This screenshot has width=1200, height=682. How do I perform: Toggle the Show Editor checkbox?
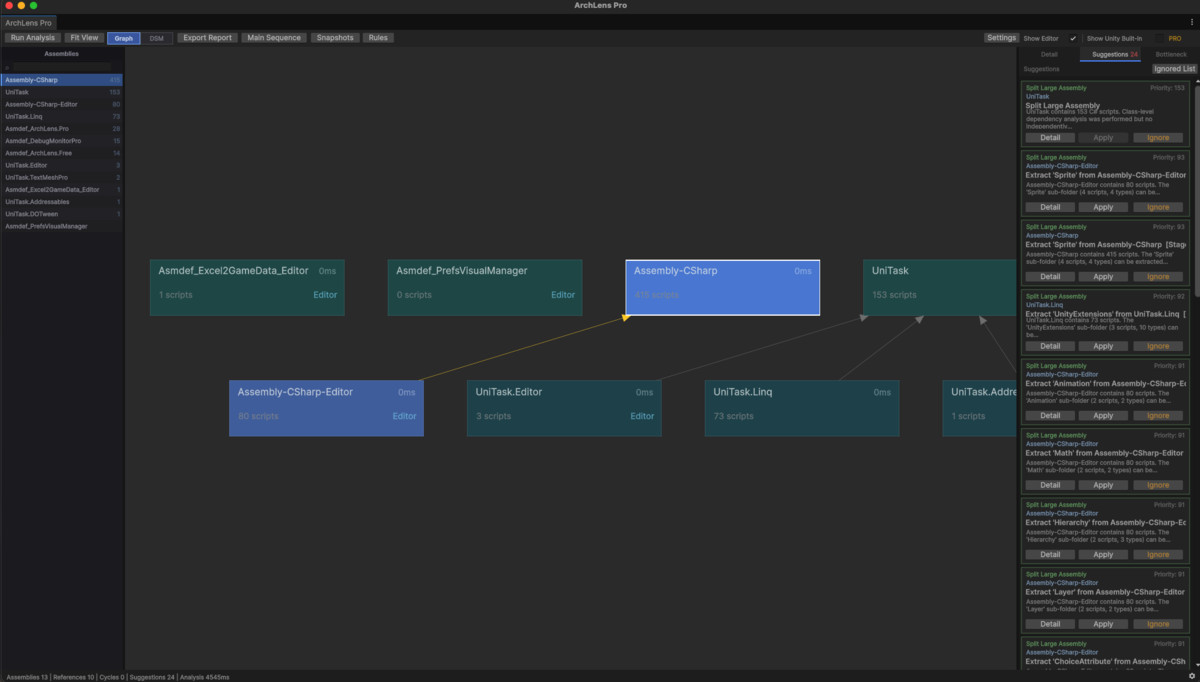[x=1073, y=38]
